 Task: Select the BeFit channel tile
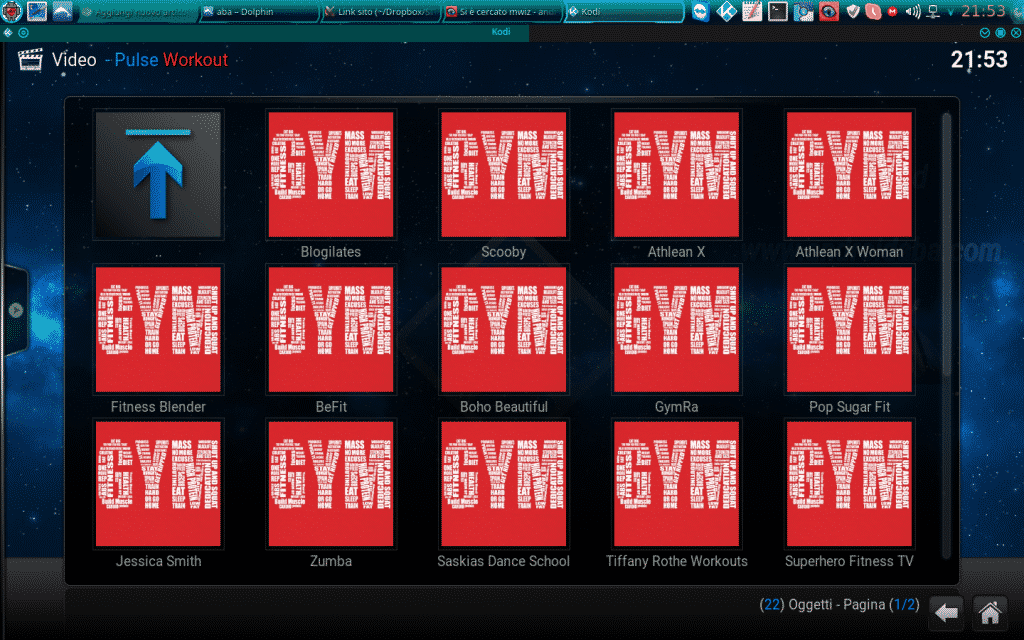[x=331, y=329]
